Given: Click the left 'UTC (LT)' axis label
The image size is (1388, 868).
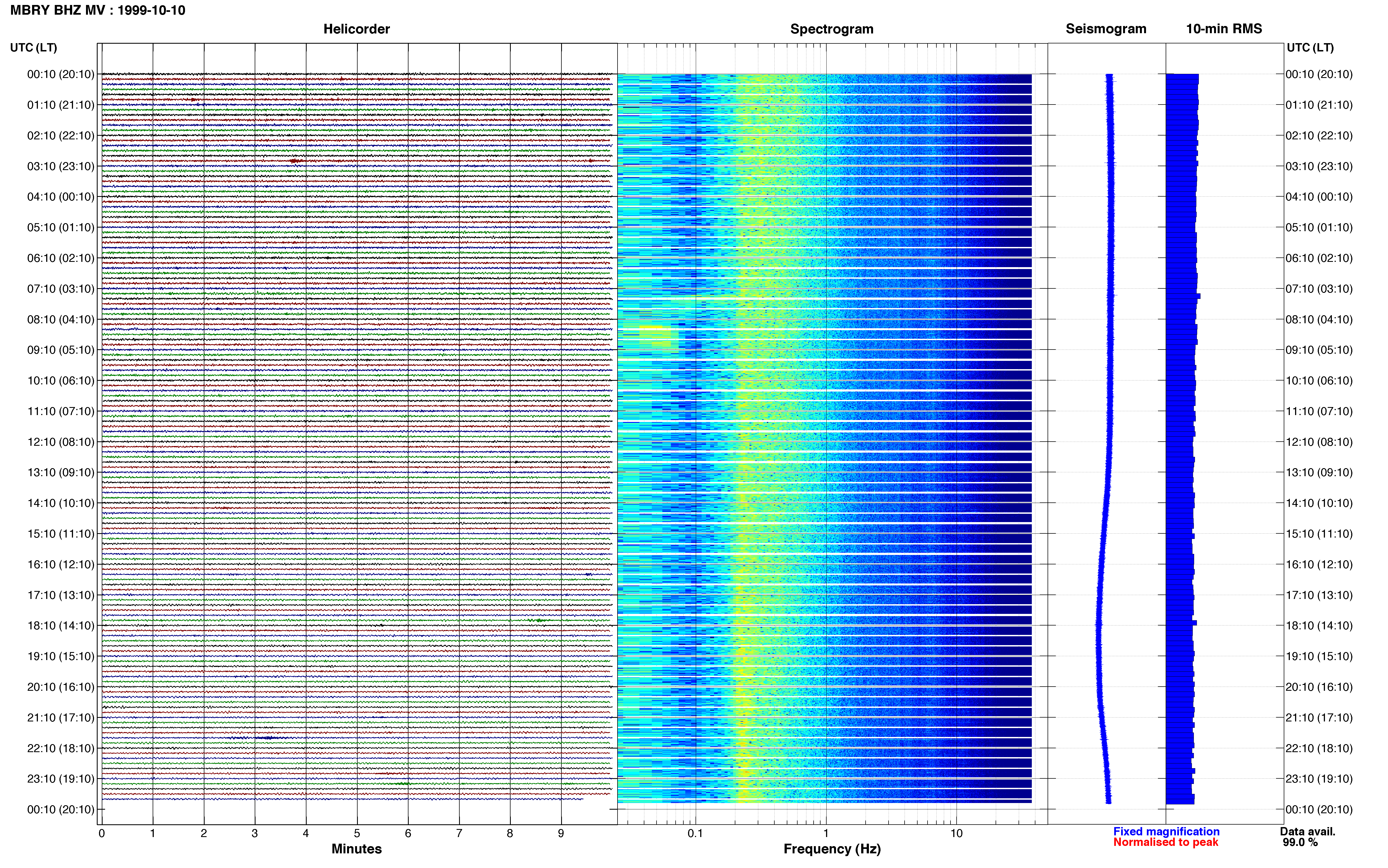Looking at the screenshot, I should click(33, 48).
